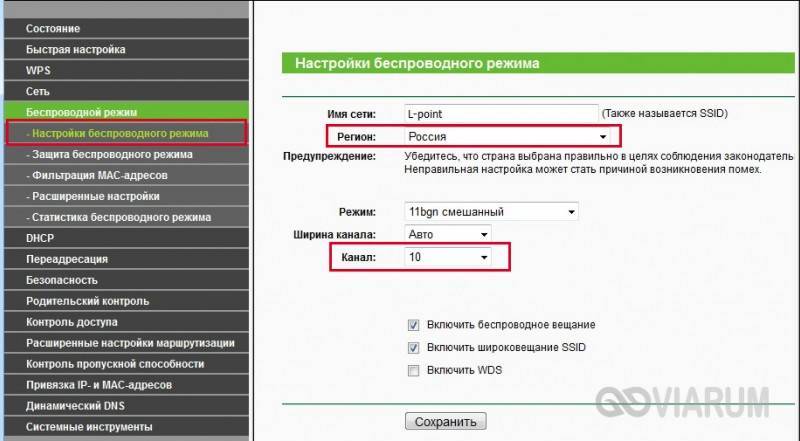Enable the Включить WDS checkbox

click(x=413, y=371)
